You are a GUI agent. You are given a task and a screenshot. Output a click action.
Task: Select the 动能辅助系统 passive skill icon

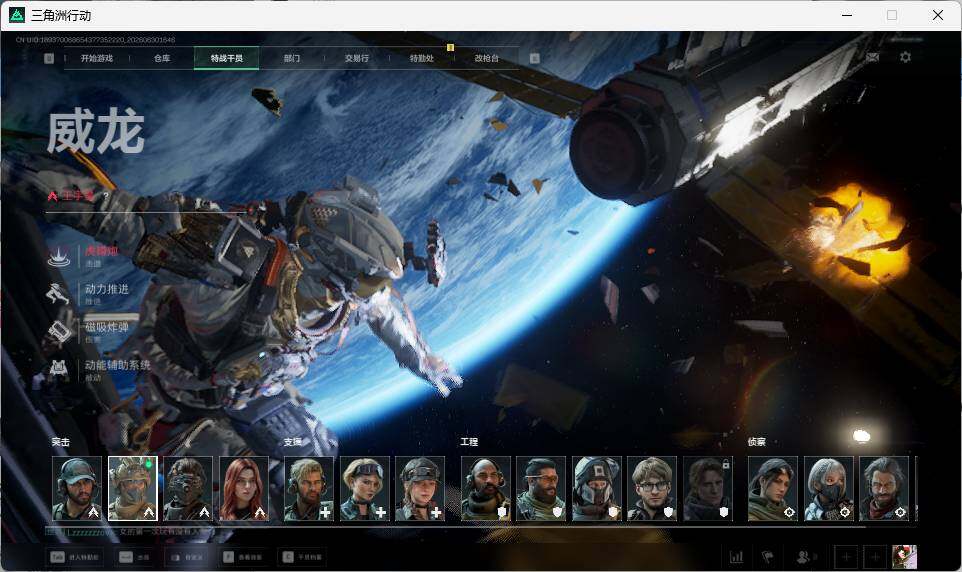(59, 369)
